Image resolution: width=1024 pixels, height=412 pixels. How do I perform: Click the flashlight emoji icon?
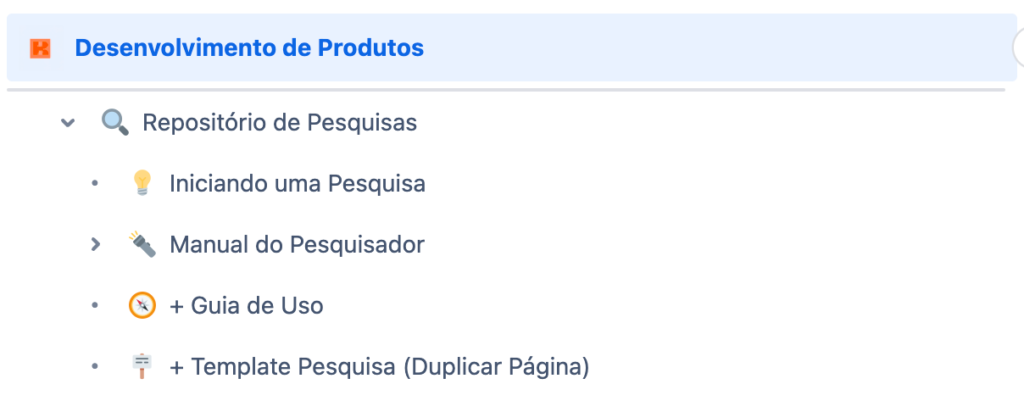142,244
